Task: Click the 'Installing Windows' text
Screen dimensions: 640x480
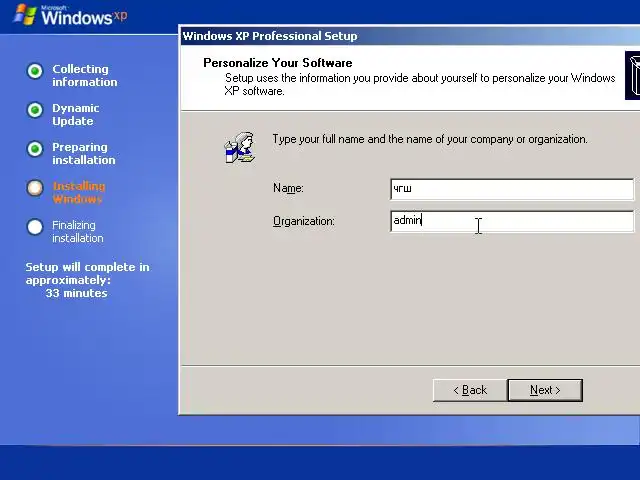Action: tap(79, 192)
